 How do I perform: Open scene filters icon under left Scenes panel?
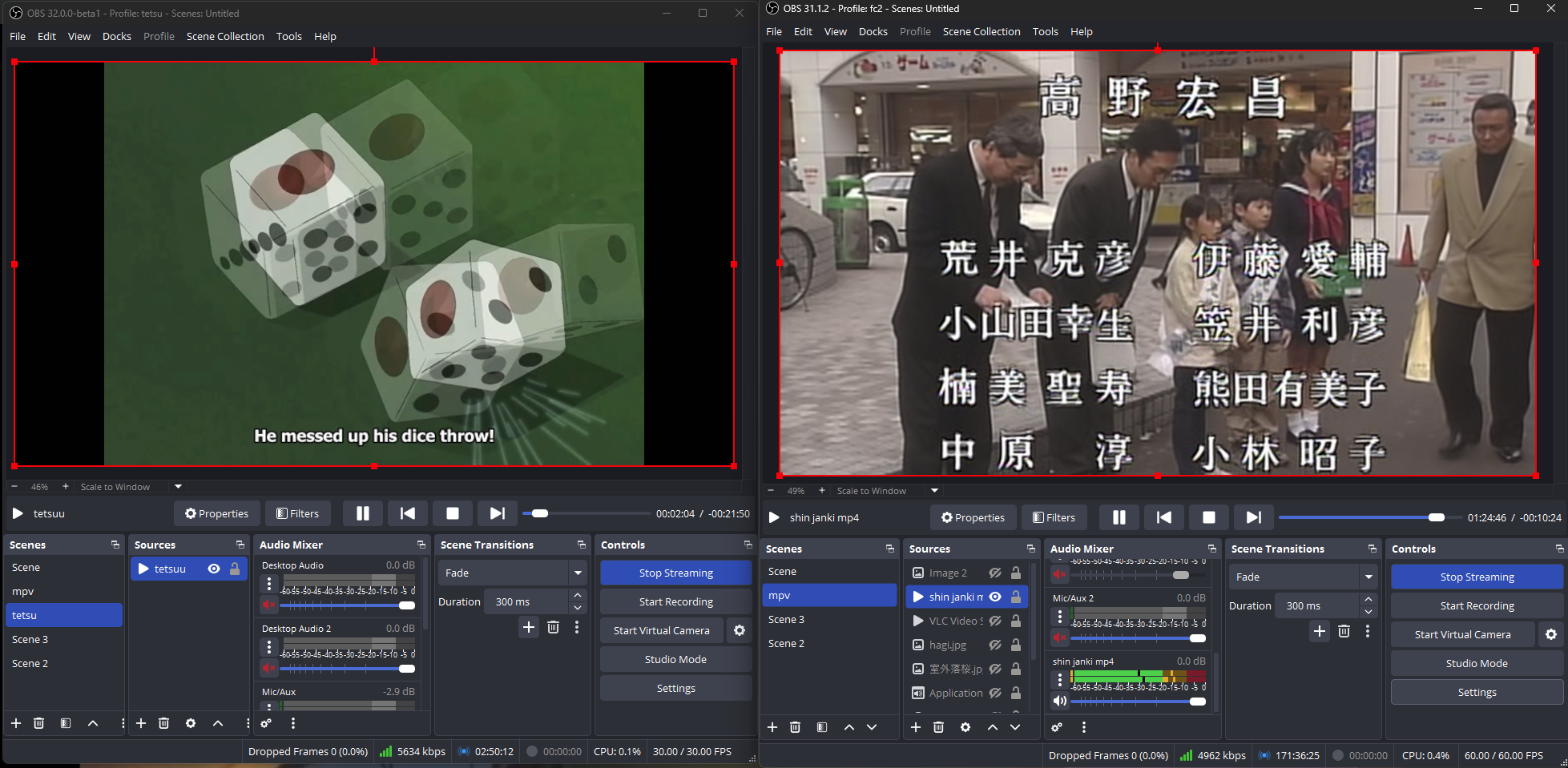click(x=66, y=723)
